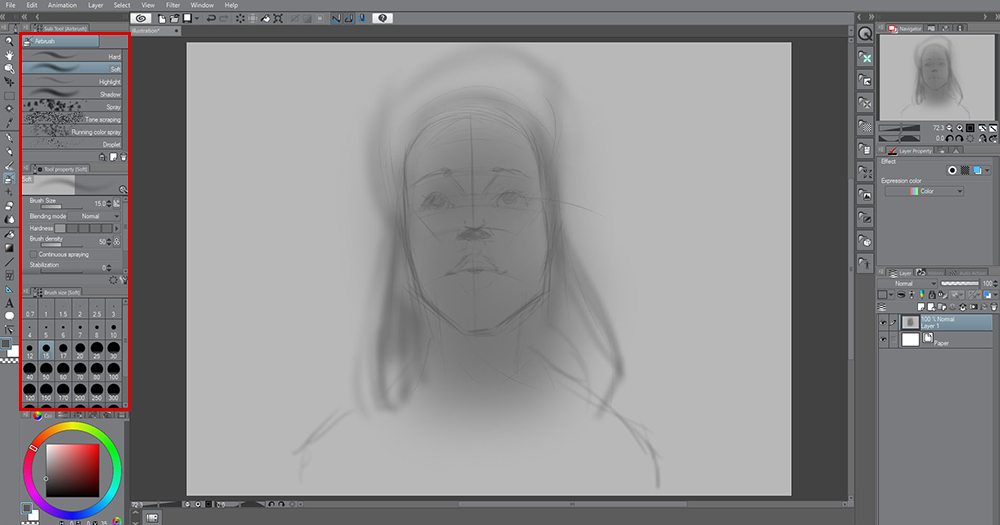Toggle Paper layer visibility eye
This screenshot has width=1000, height=525.
[x=884, y=340]
